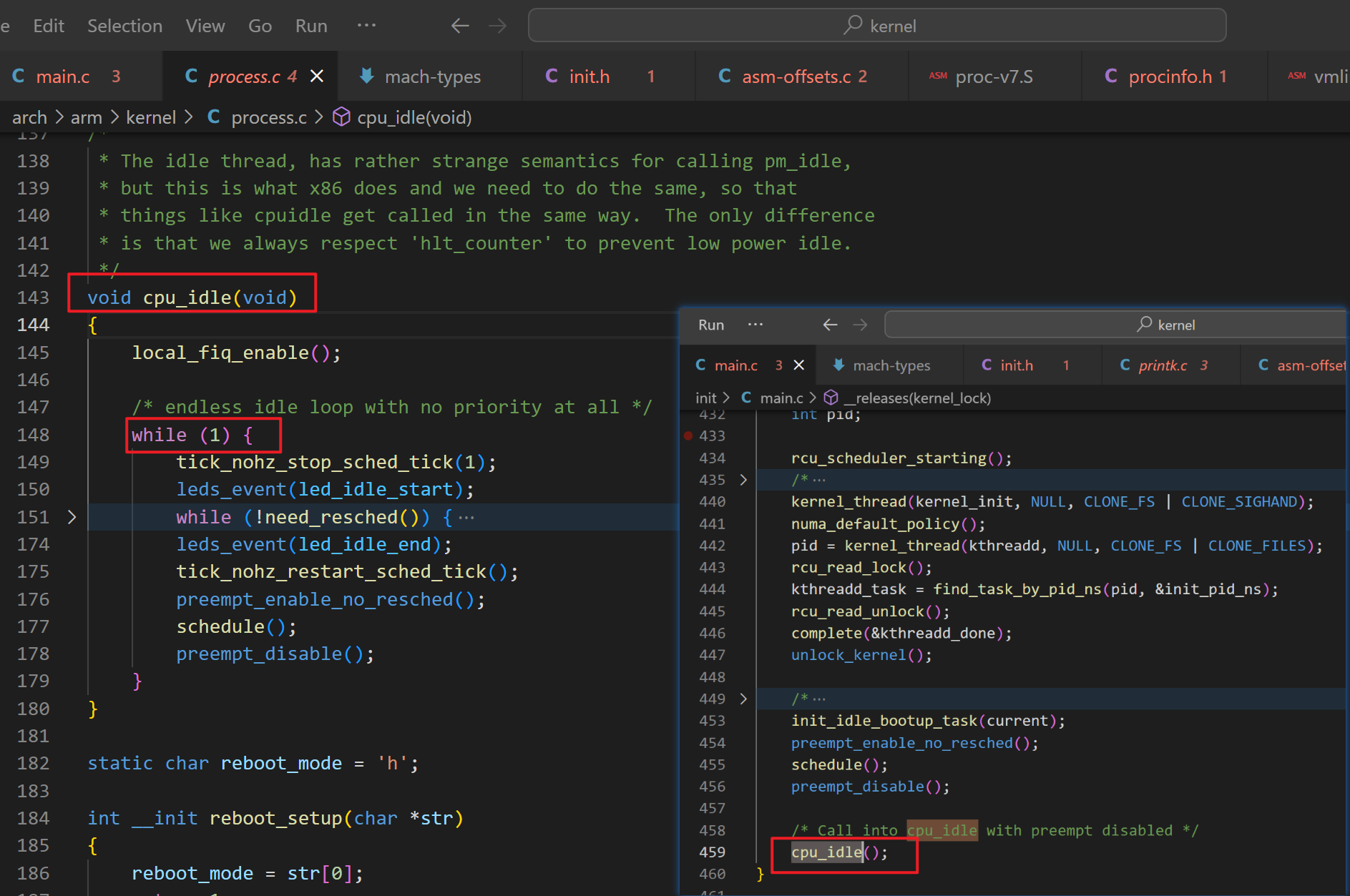Open the overflow menu ellipsis in main window
1350x896 pixels.
pos(366,25)
